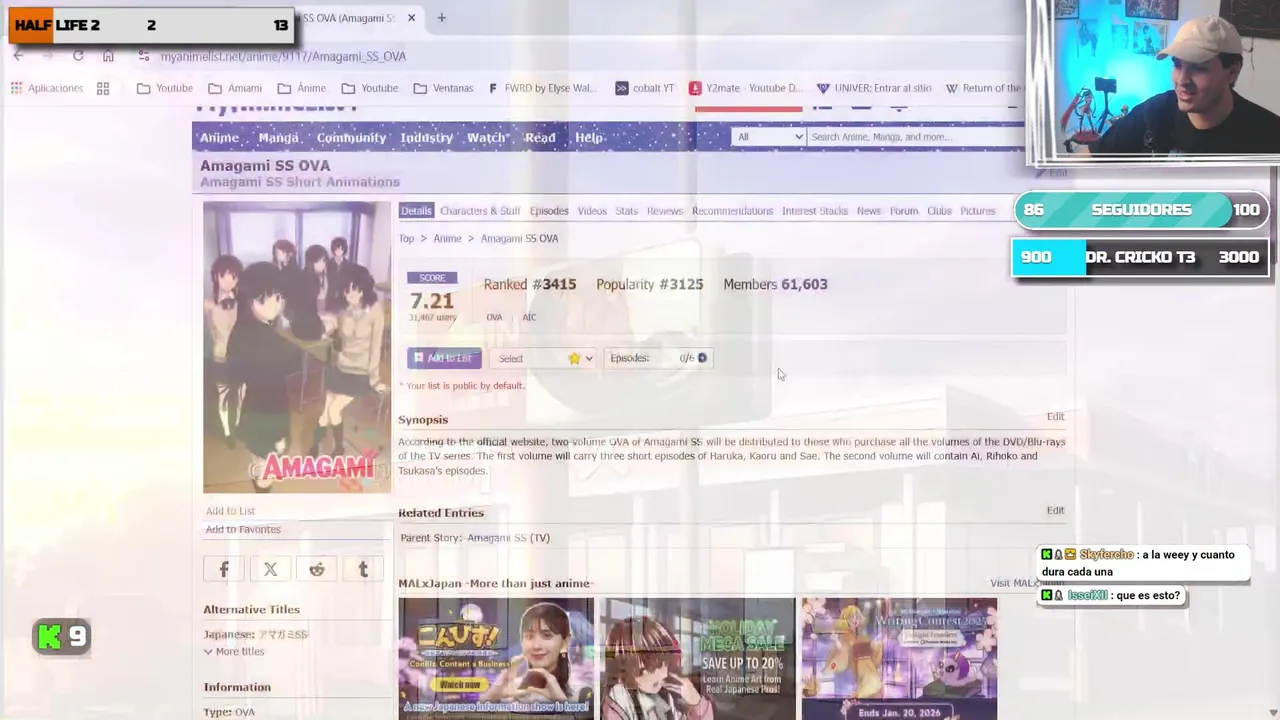Viewport: 1280px width, 720px height.
Task: Open the Help menu
Action: click(589, 138)
